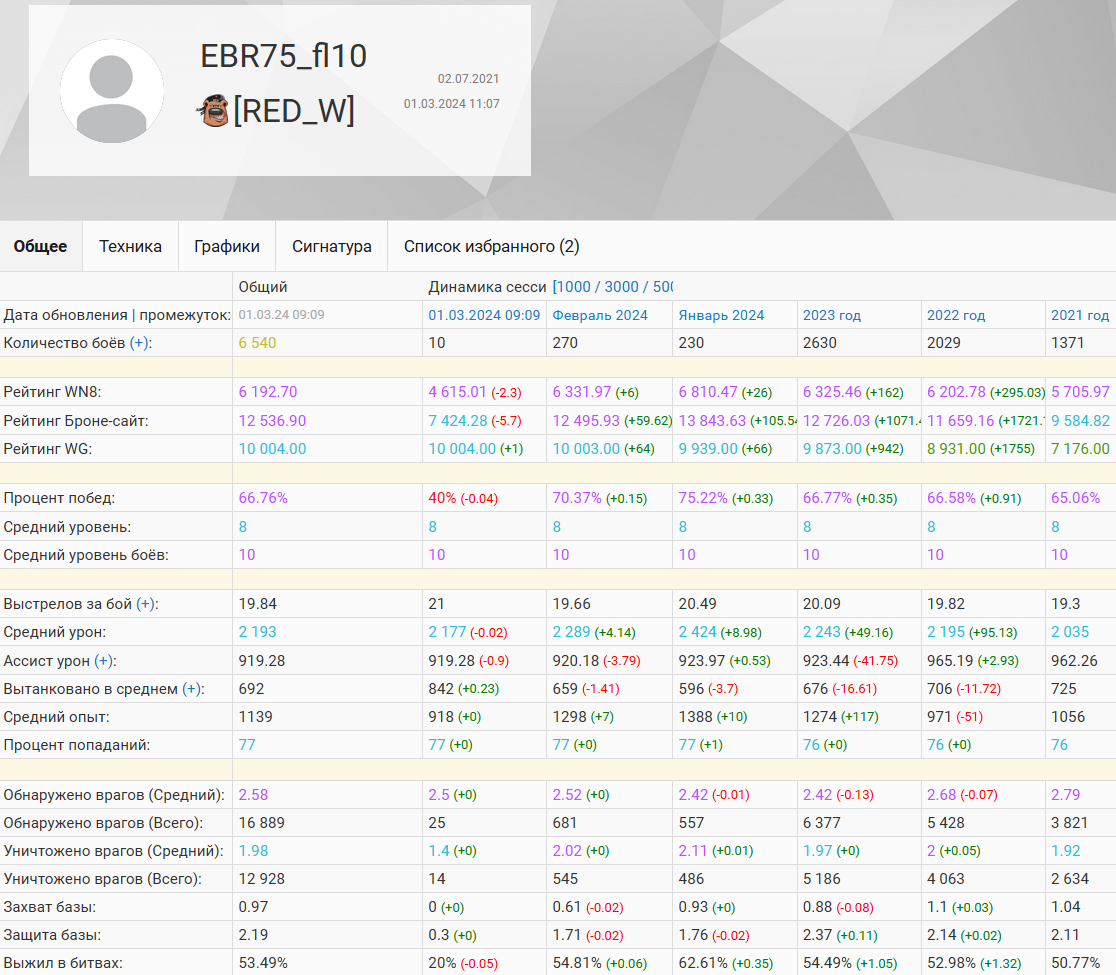Switch to the Графики tab
This screenshot has height=975, width=1116.
click(x=227, y=246)
